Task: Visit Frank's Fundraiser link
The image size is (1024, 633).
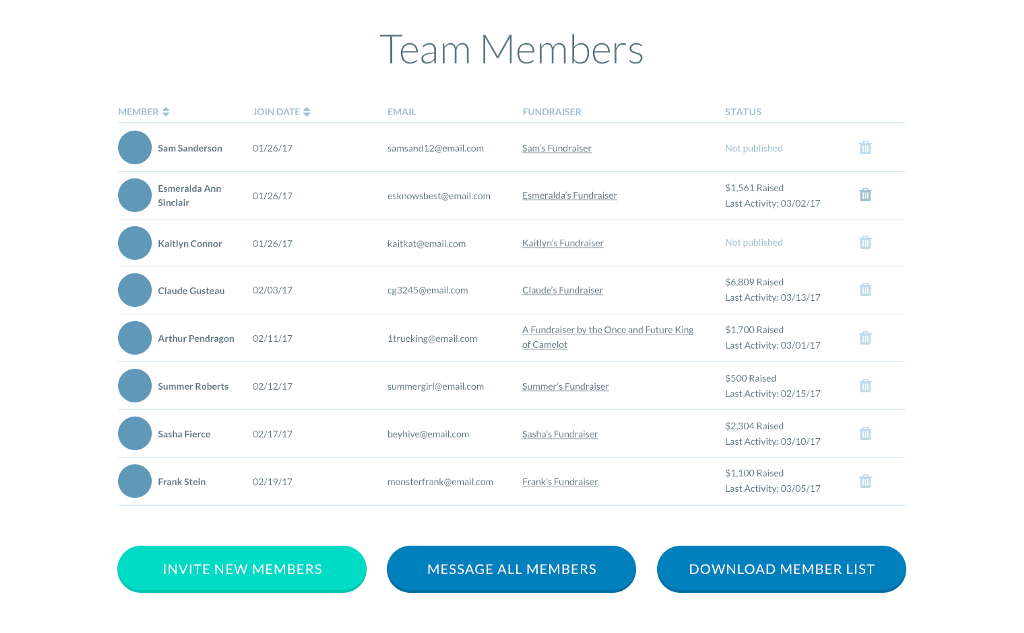Action: pyautogui.click(x=560, y=481)
